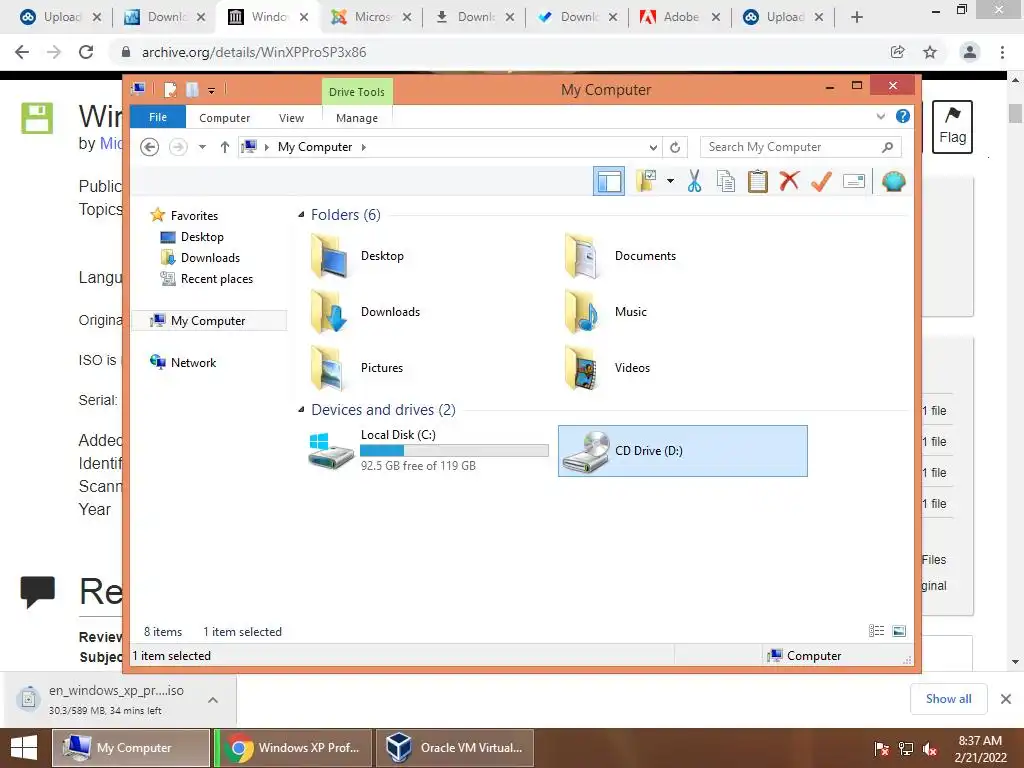Click the New Folder quick access icon
The image size is (1024, 768).
click(192, 89)
